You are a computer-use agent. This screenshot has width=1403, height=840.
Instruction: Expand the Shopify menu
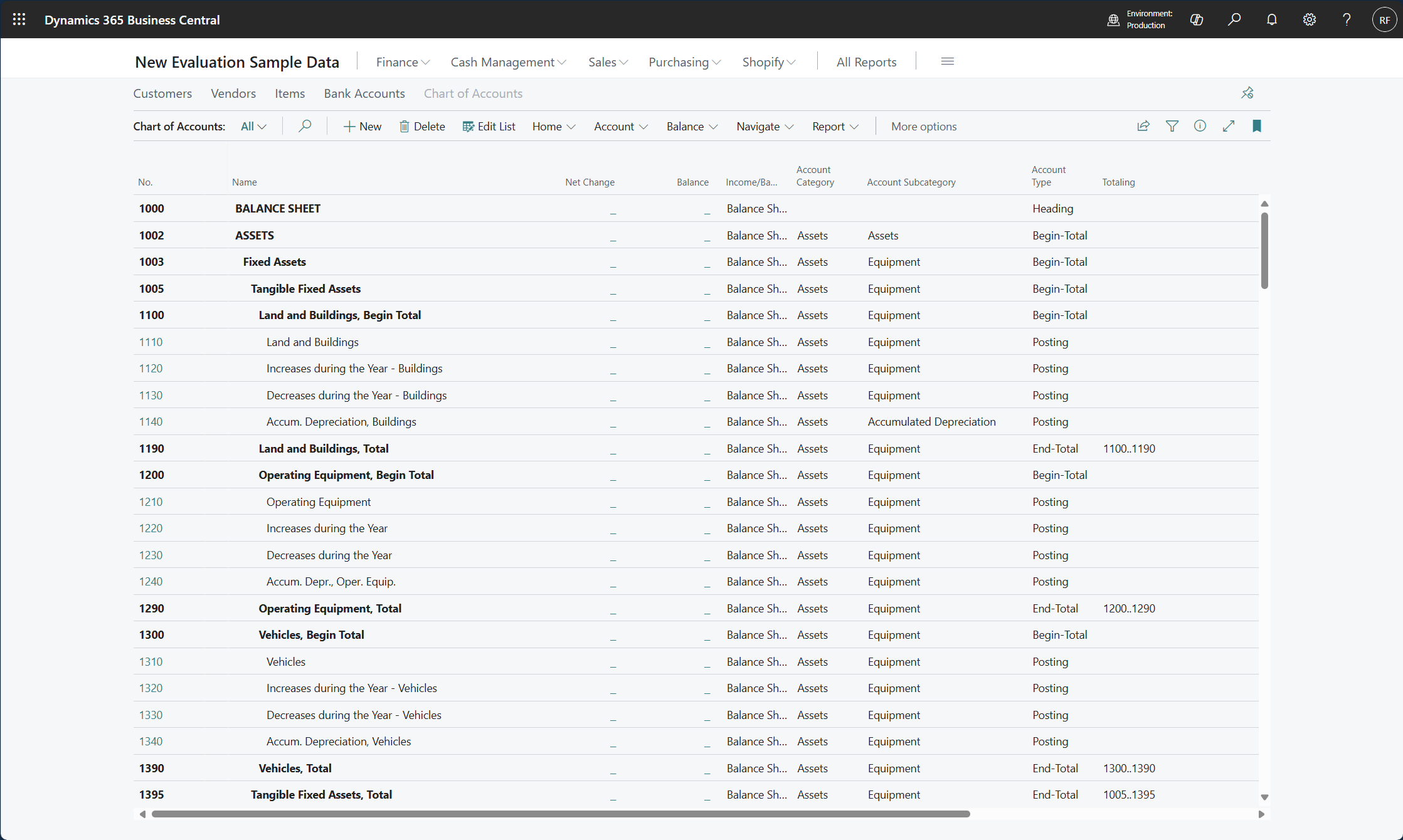pyautogui.click(x=769, y=62)
